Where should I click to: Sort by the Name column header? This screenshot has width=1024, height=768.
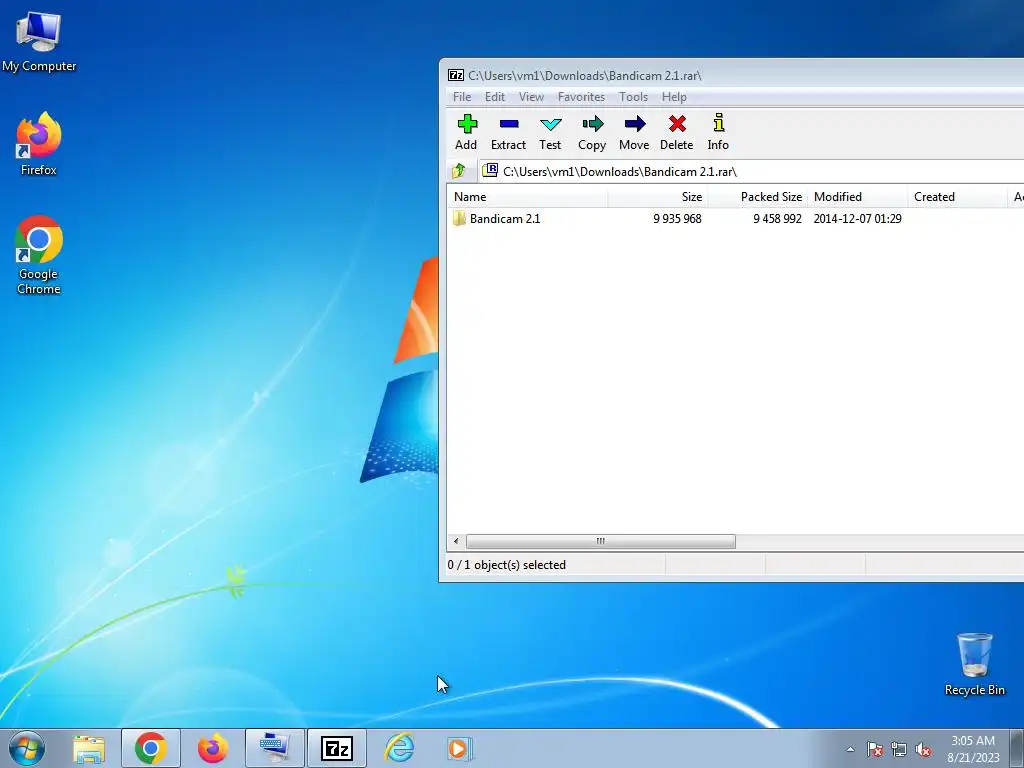[x=528, y=197]
